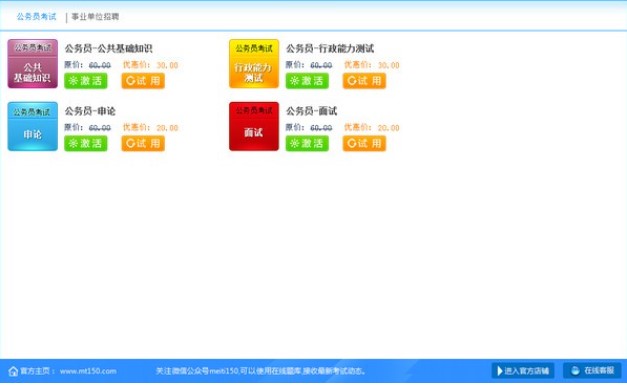Screen dimensions: 627x386
Task: Click the 进入官方店铺 button
Action: point(523,371)
